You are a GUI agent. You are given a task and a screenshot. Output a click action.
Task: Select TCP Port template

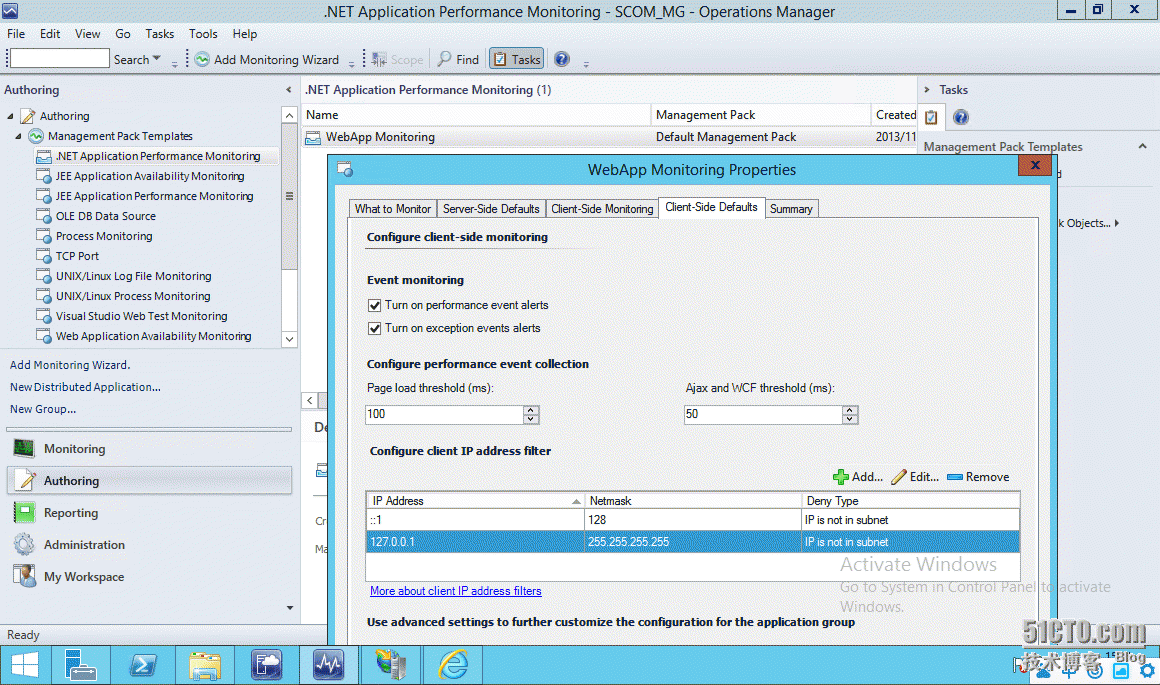click(x=77, y=256)
